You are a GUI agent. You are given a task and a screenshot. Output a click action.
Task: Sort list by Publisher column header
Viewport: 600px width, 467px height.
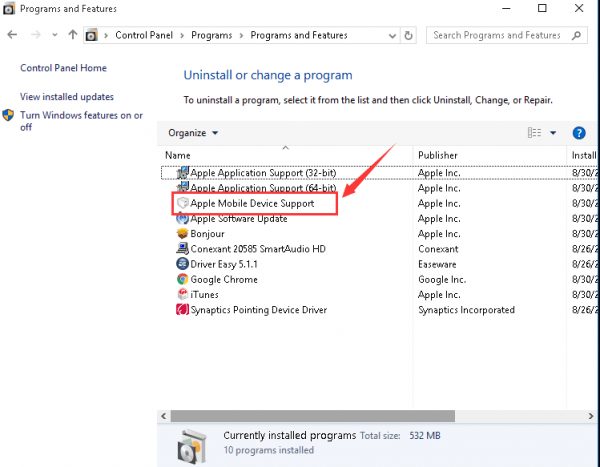[438, 155]
